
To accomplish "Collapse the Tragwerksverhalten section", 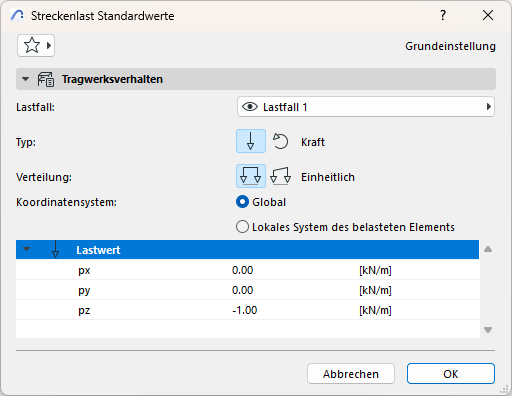I will coord(25,79).
